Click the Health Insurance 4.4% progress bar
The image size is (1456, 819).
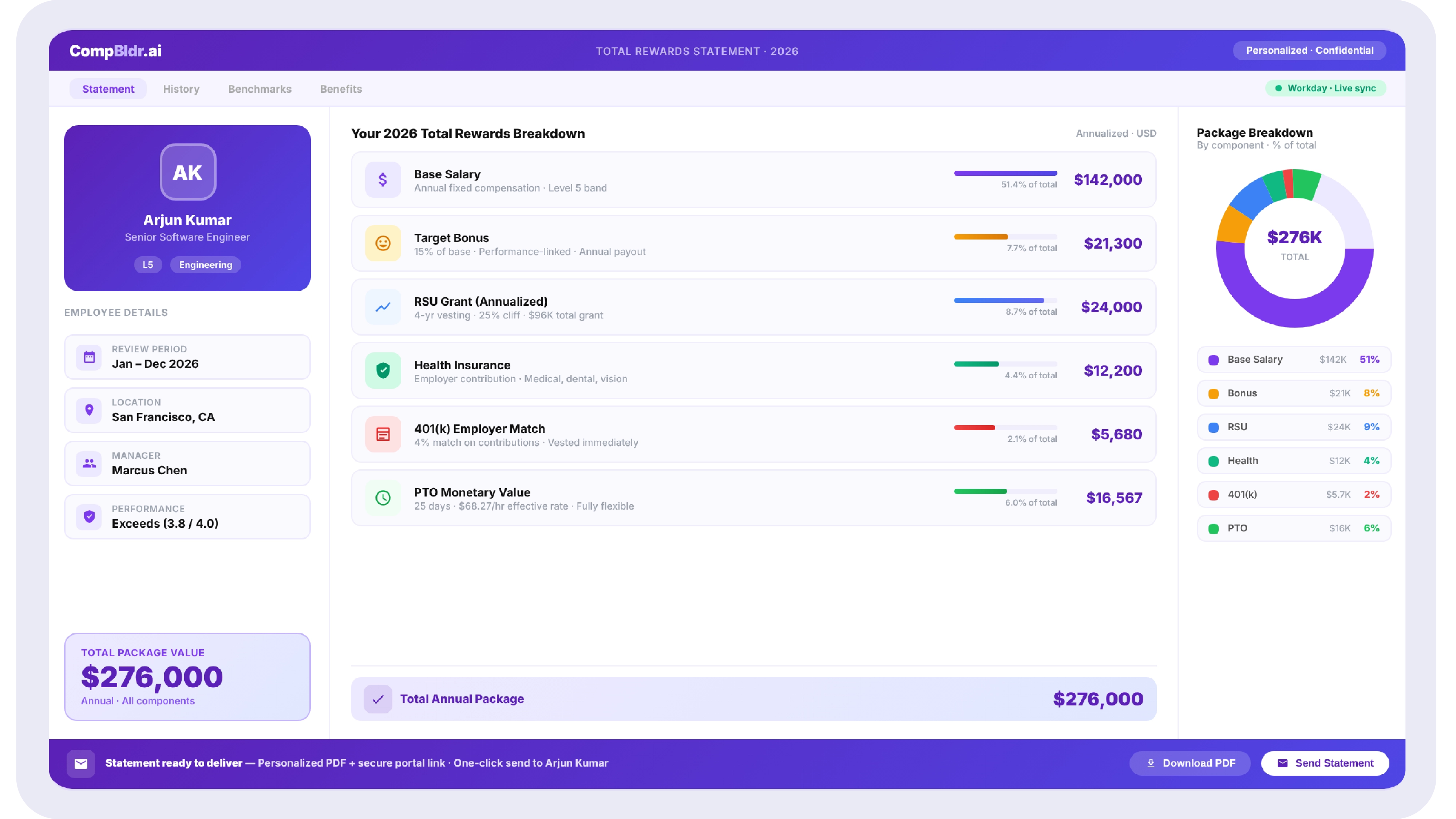pyautogui.click(x=1005, y=364)
